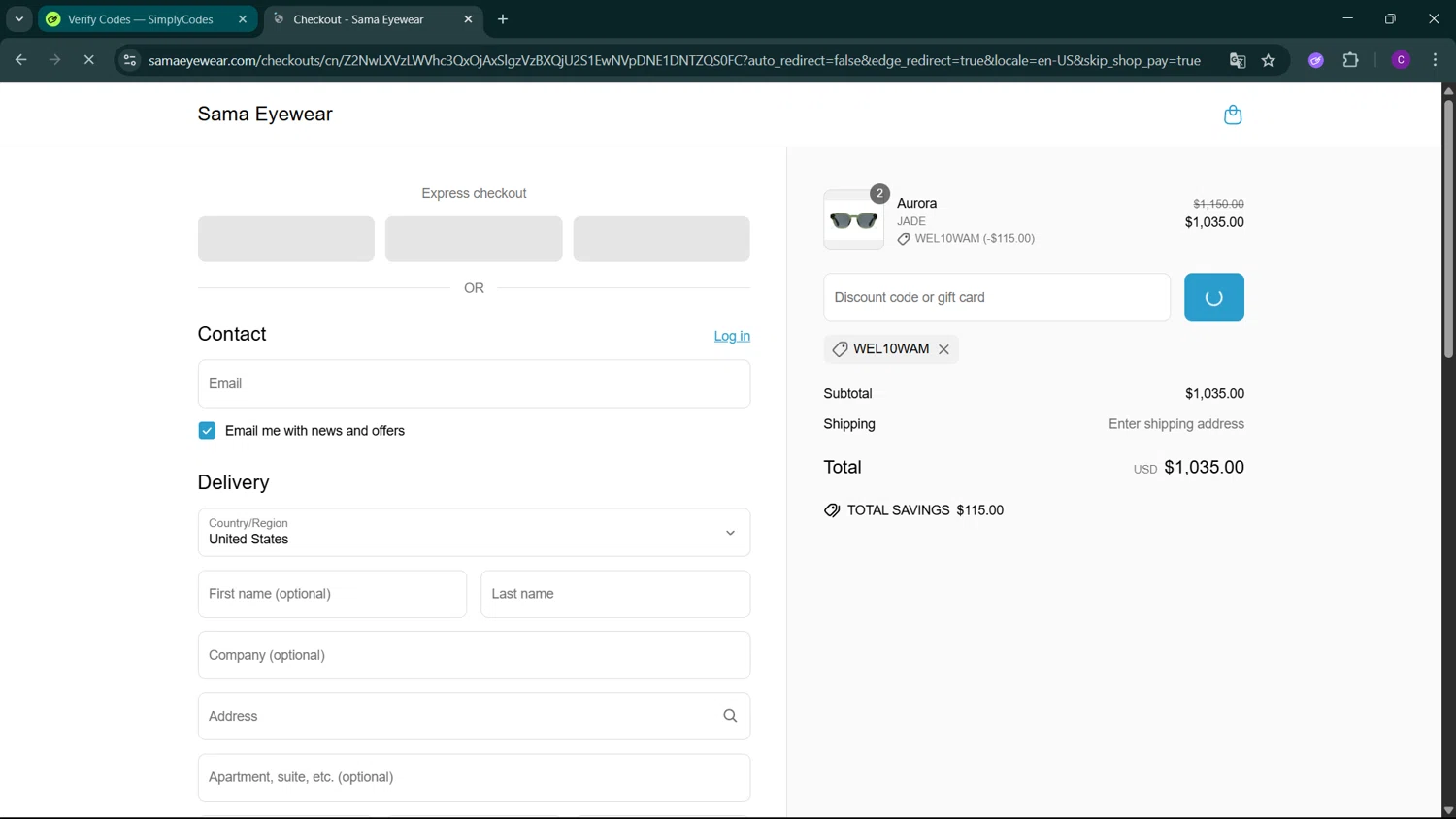Click the middle express checkout button placeholder
Image resolution: width=1456 pixels, height=819 pixels.
474,239
